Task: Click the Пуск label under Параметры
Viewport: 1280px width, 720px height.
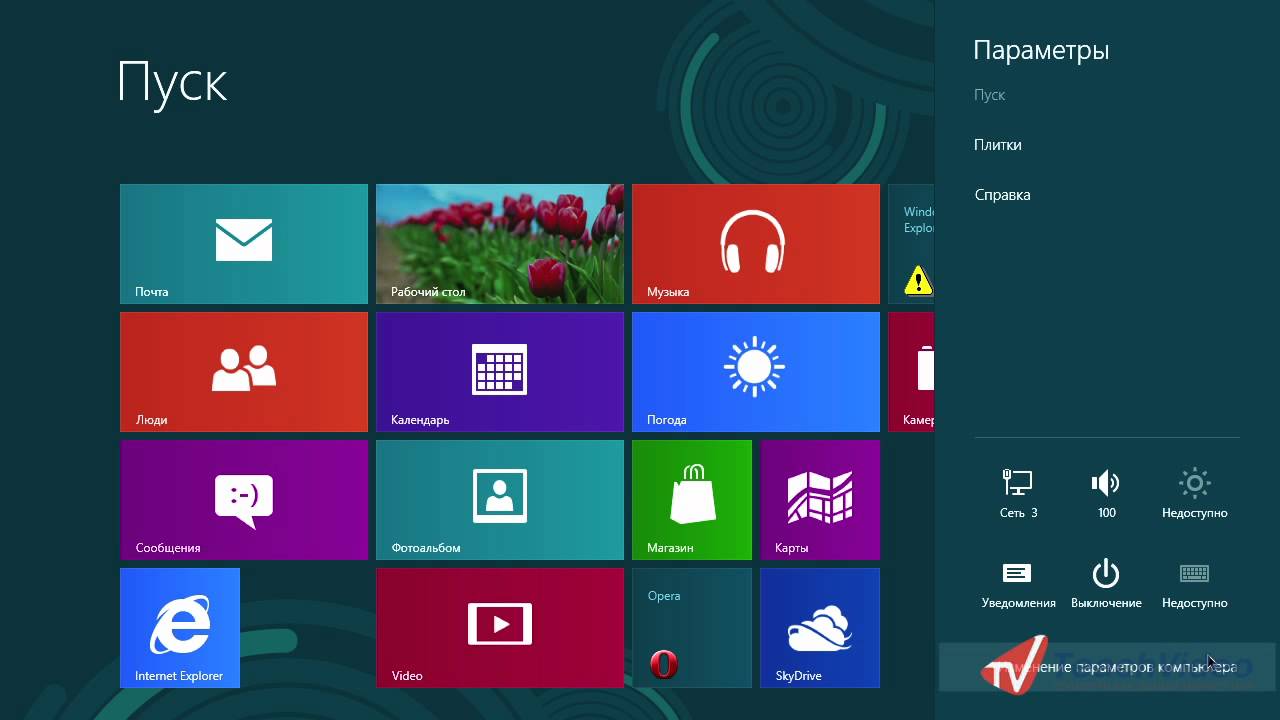Action: tap(990, 95)
